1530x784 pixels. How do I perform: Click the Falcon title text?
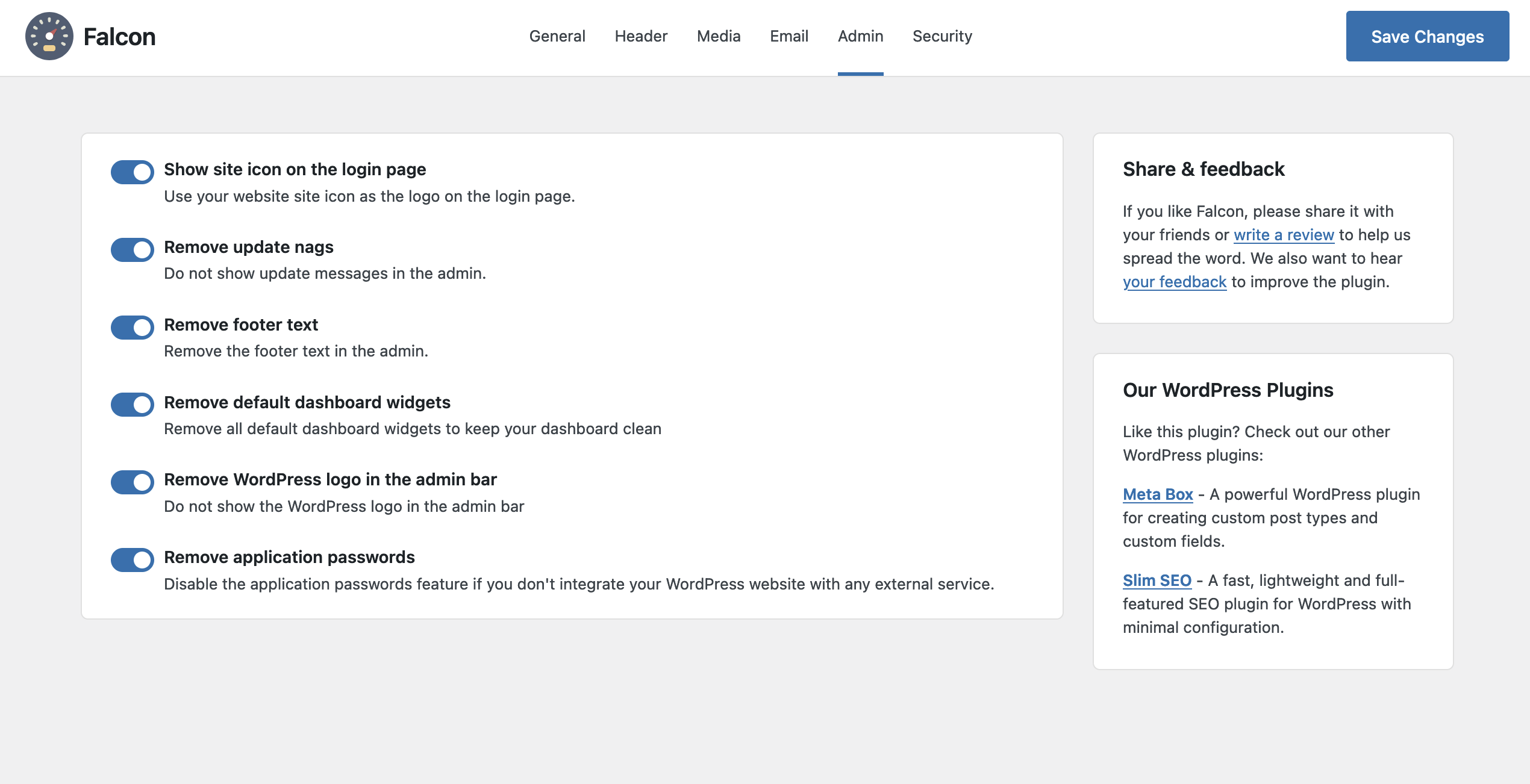tap(119, 37)
